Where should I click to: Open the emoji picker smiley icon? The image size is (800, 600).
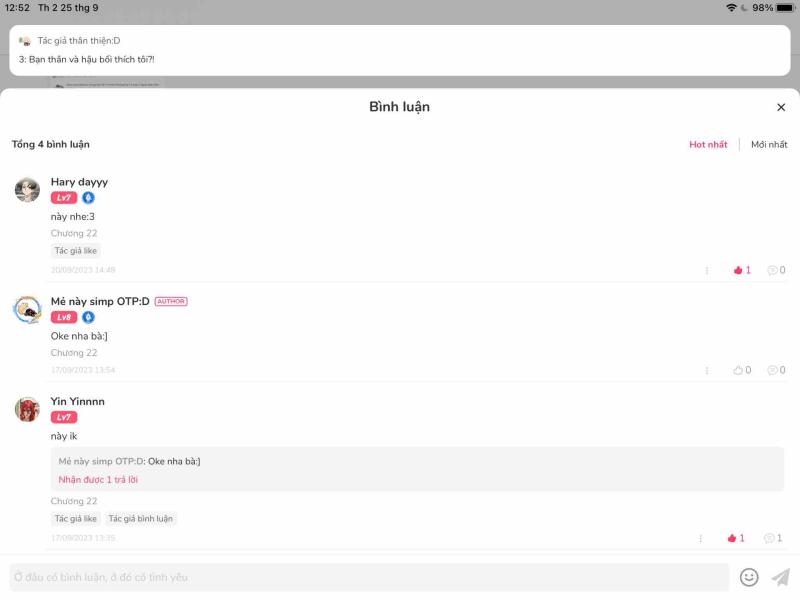click(749, 578)
